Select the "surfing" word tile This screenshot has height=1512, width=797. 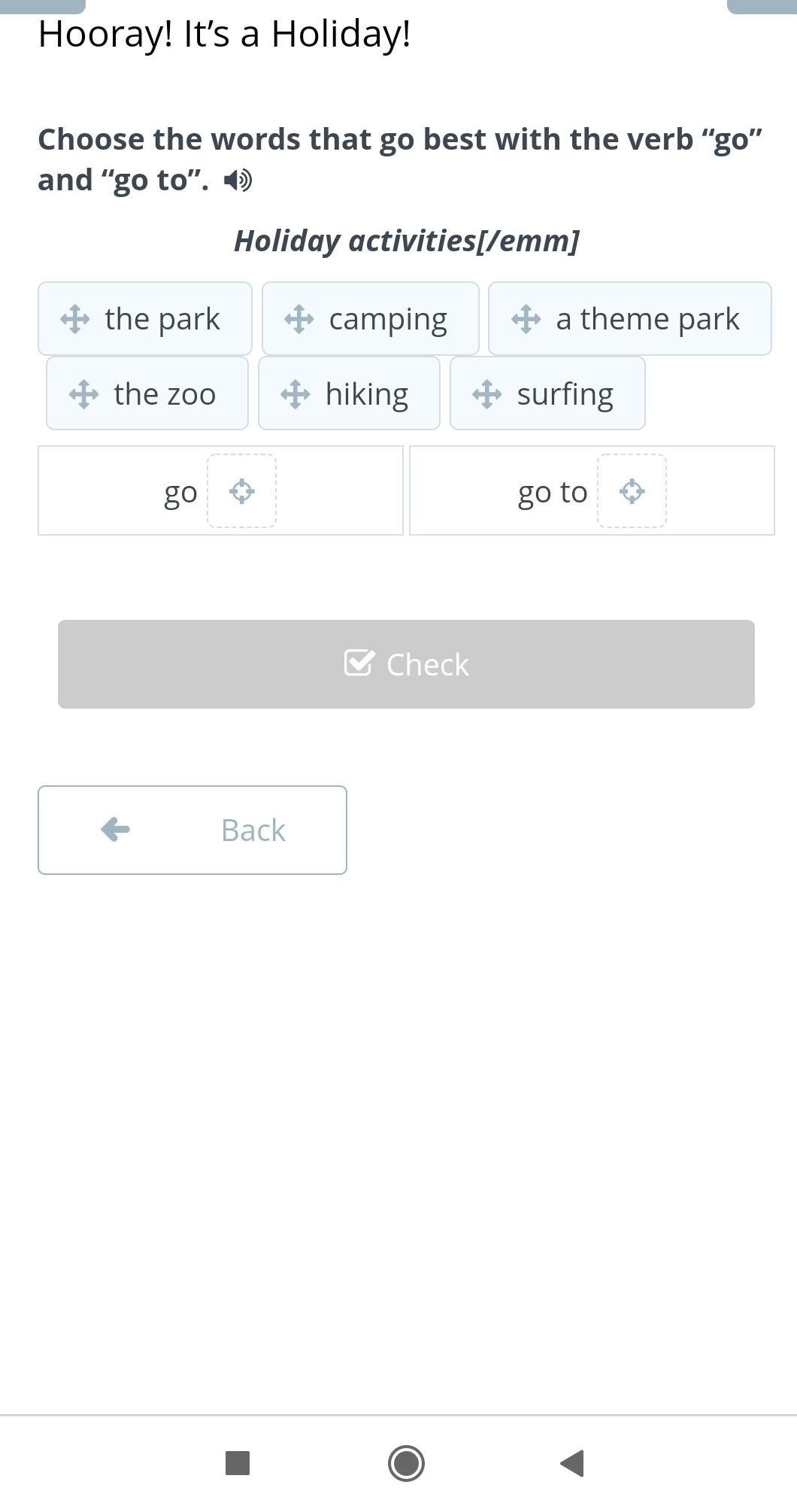click(565, 394)
